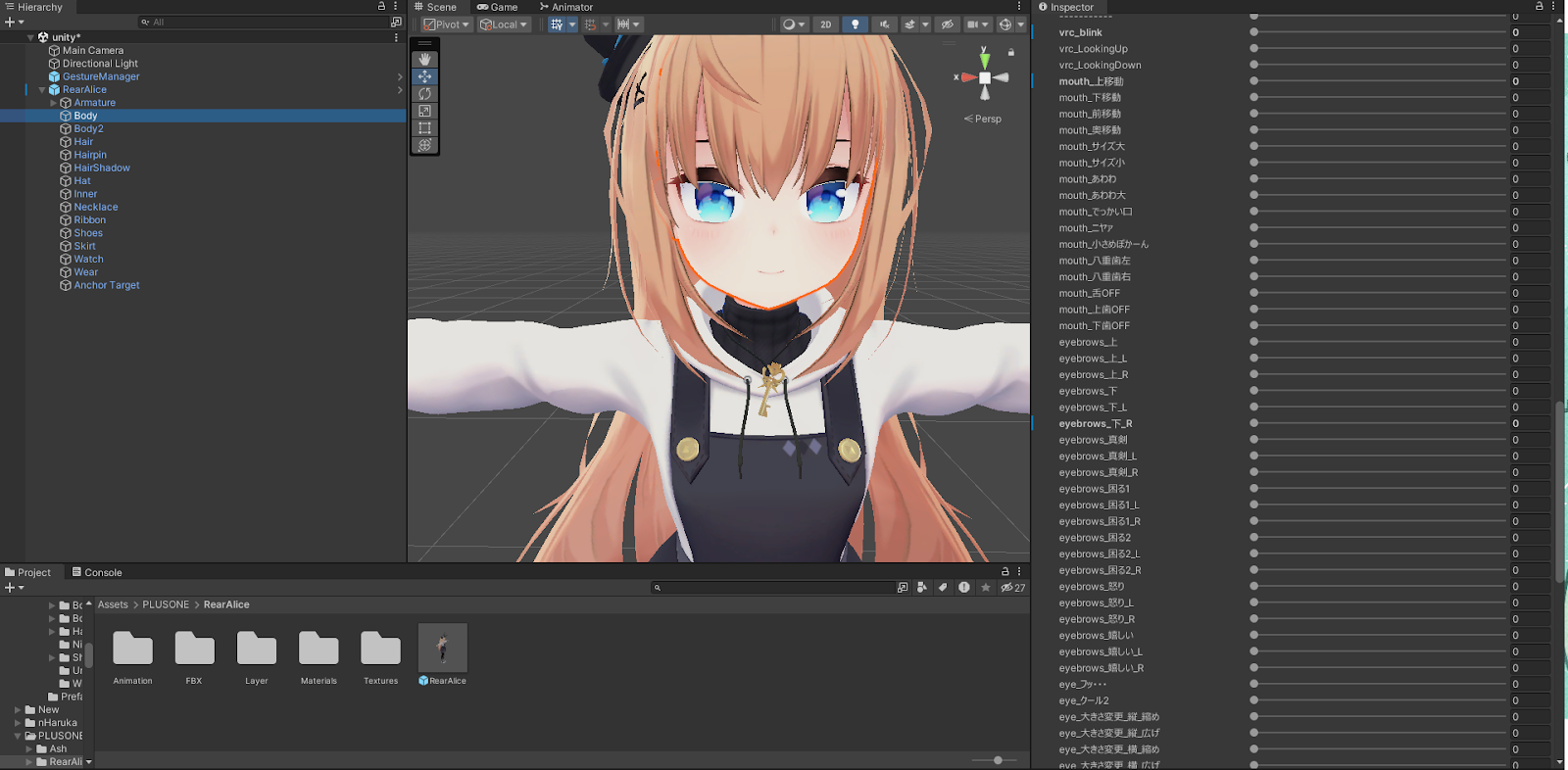The height and width of the screenshot is (770, 1568).
Task: Open the scene draw mode dropdown
Action: 794,24
